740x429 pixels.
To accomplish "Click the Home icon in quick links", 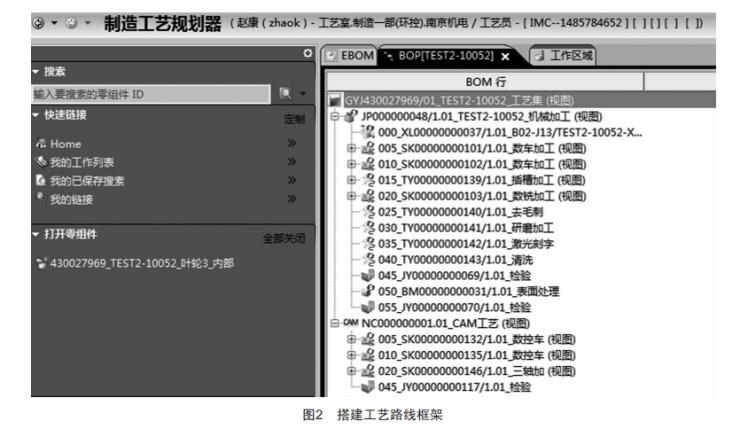I will click(x=42, y=143).
